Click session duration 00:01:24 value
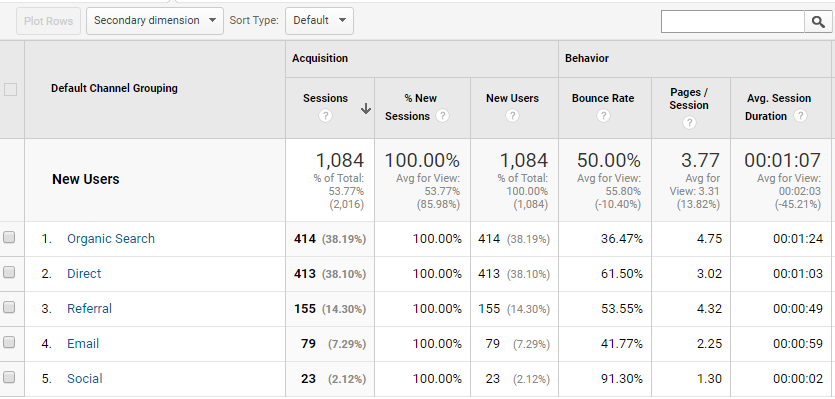Viewport: 835px width, 399px height. tap(798, 239)
